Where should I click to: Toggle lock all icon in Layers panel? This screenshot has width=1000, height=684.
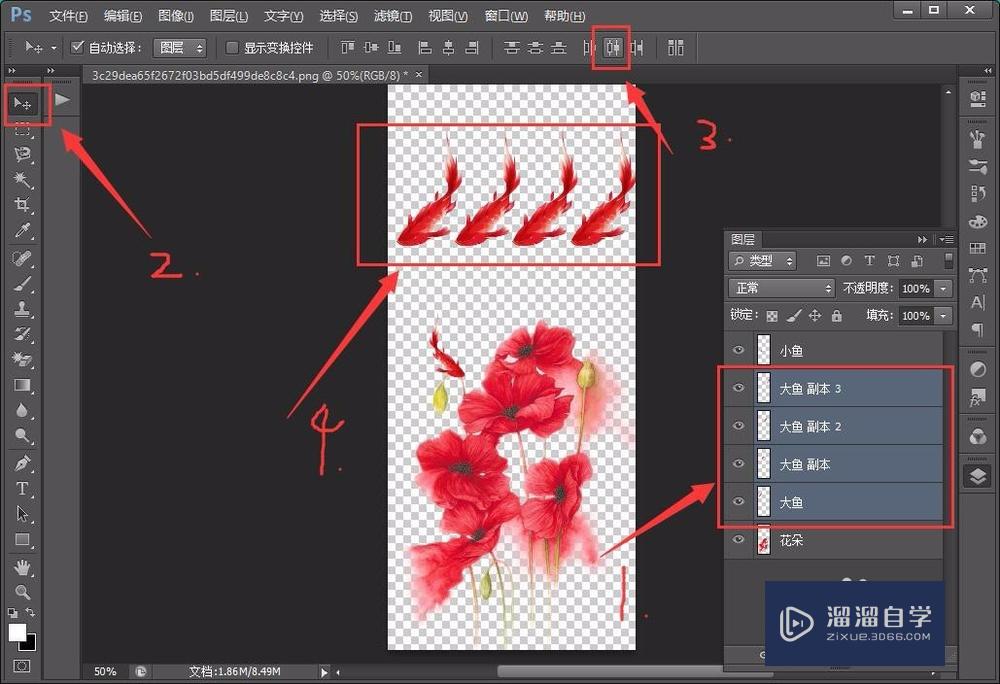[837, 316]
